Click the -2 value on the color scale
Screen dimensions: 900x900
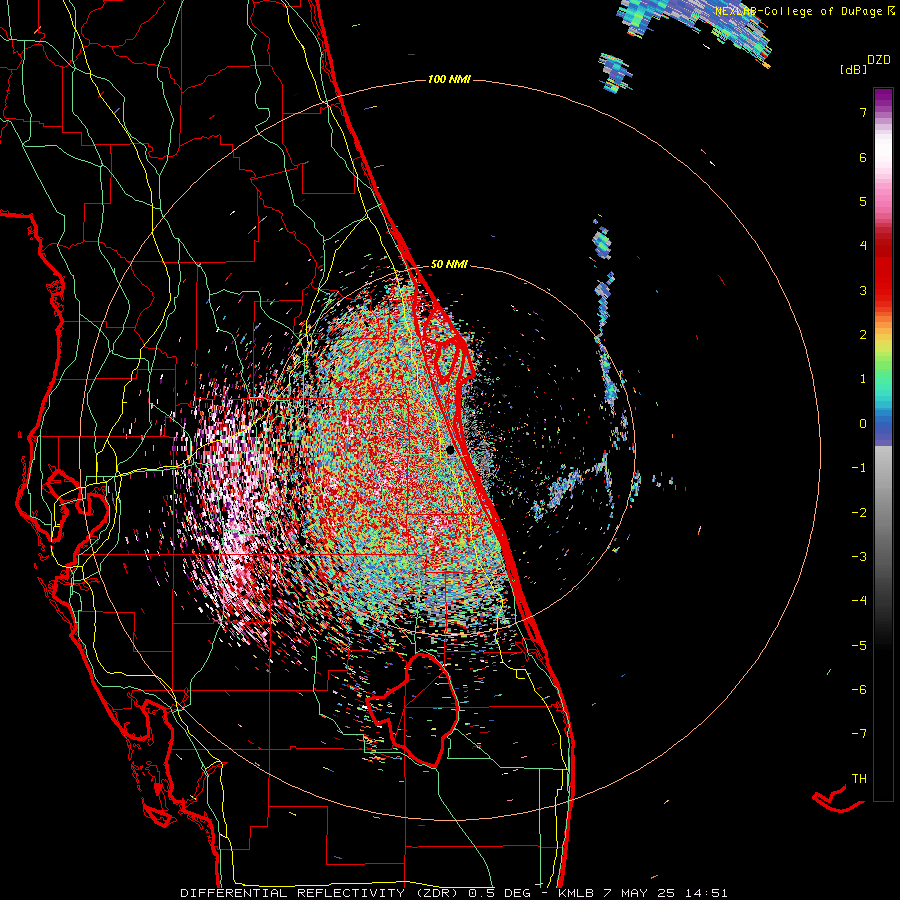coord(859,513)
